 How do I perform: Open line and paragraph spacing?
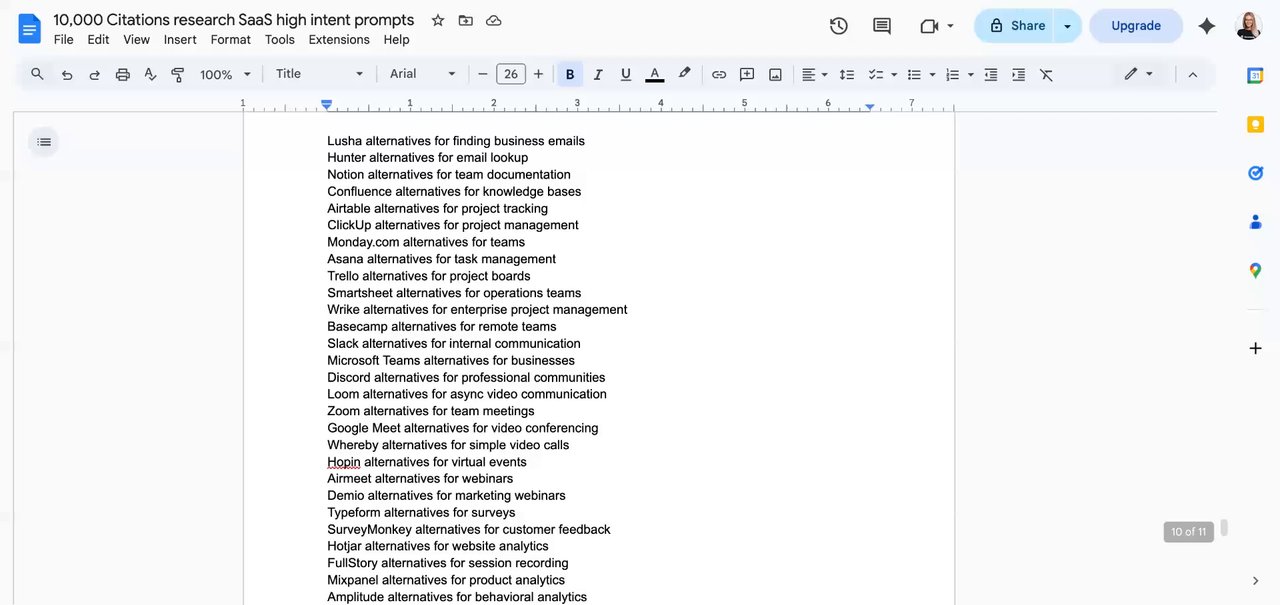tap(847, 74)
